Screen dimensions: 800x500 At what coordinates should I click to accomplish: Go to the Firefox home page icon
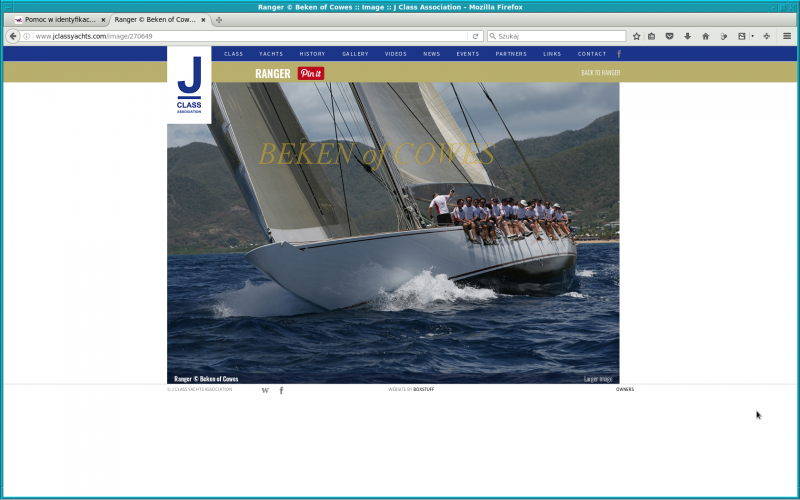(x=705, y=36)
